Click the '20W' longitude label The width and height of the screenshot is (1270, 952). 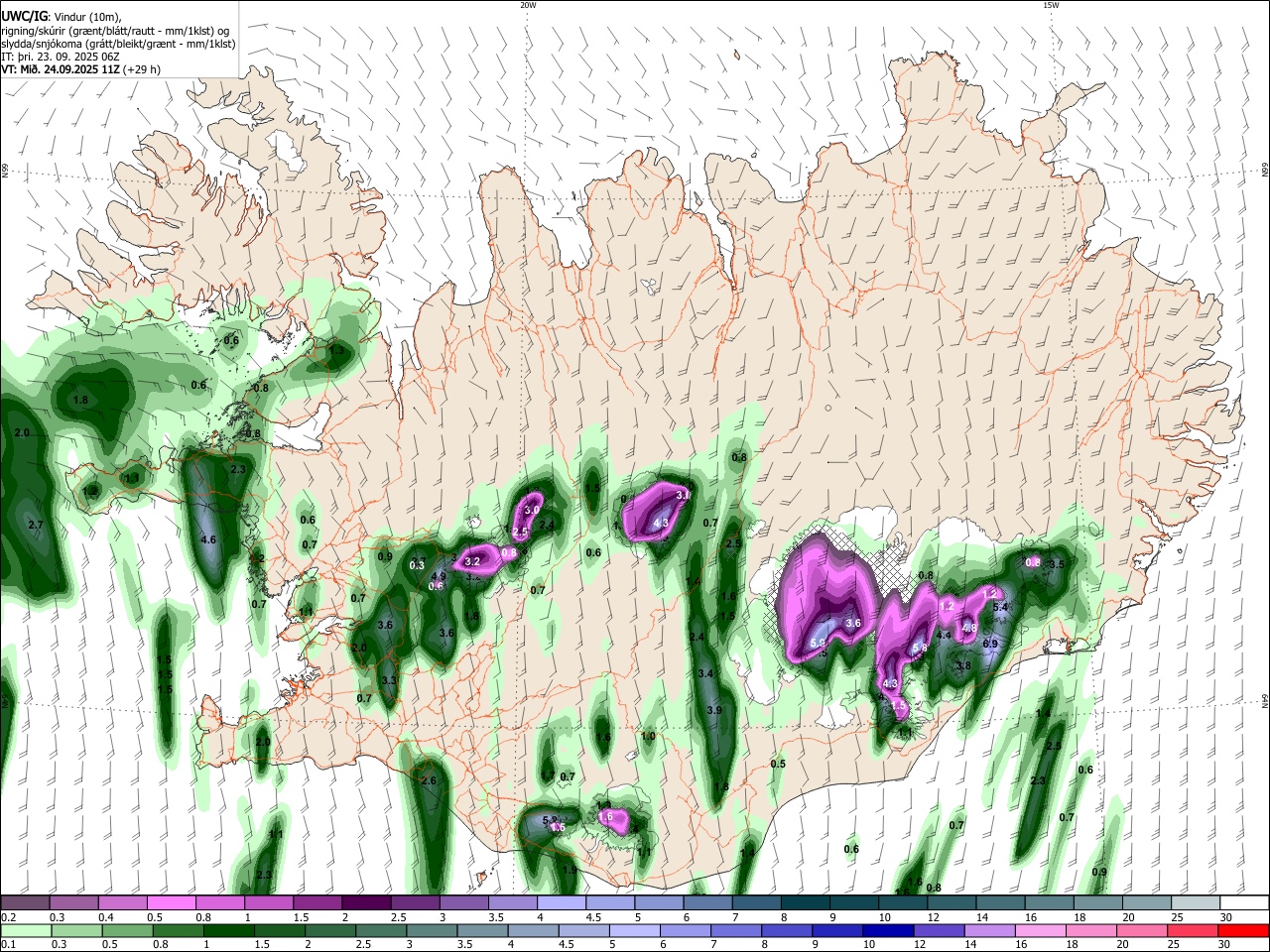[528, 5]
